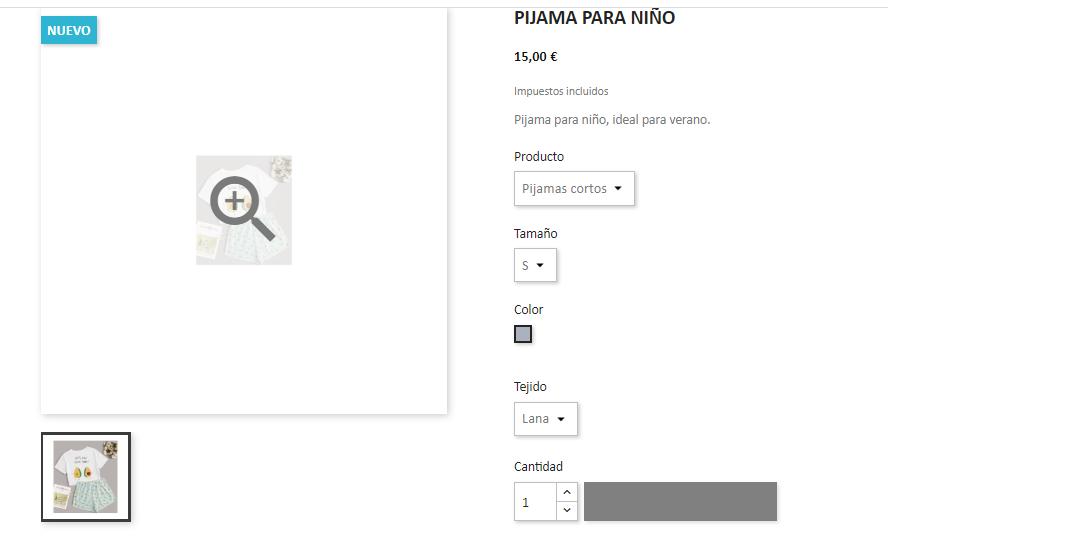
Task: Click the PIJAMA PARA NIÑO title
Action: coord(594,18)
